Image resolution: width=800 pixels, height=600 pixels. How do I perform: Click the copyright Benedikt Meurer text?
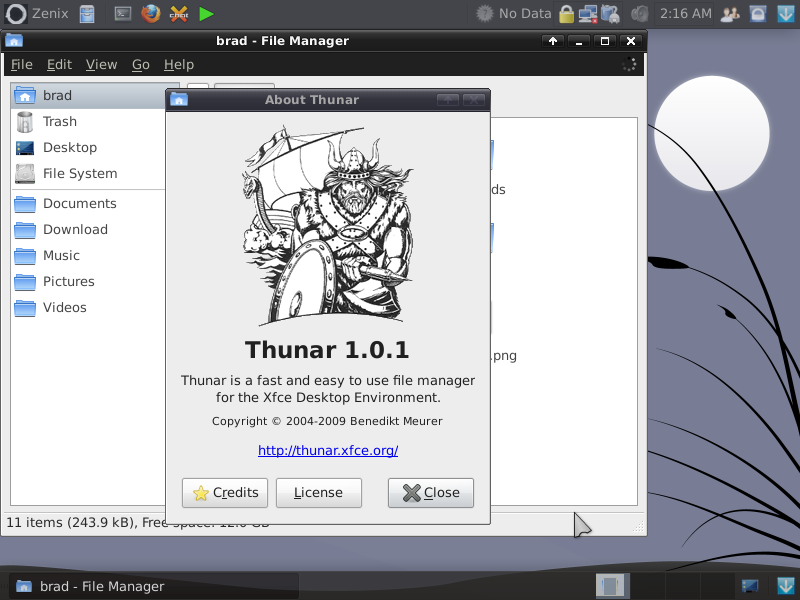[328, 421]
